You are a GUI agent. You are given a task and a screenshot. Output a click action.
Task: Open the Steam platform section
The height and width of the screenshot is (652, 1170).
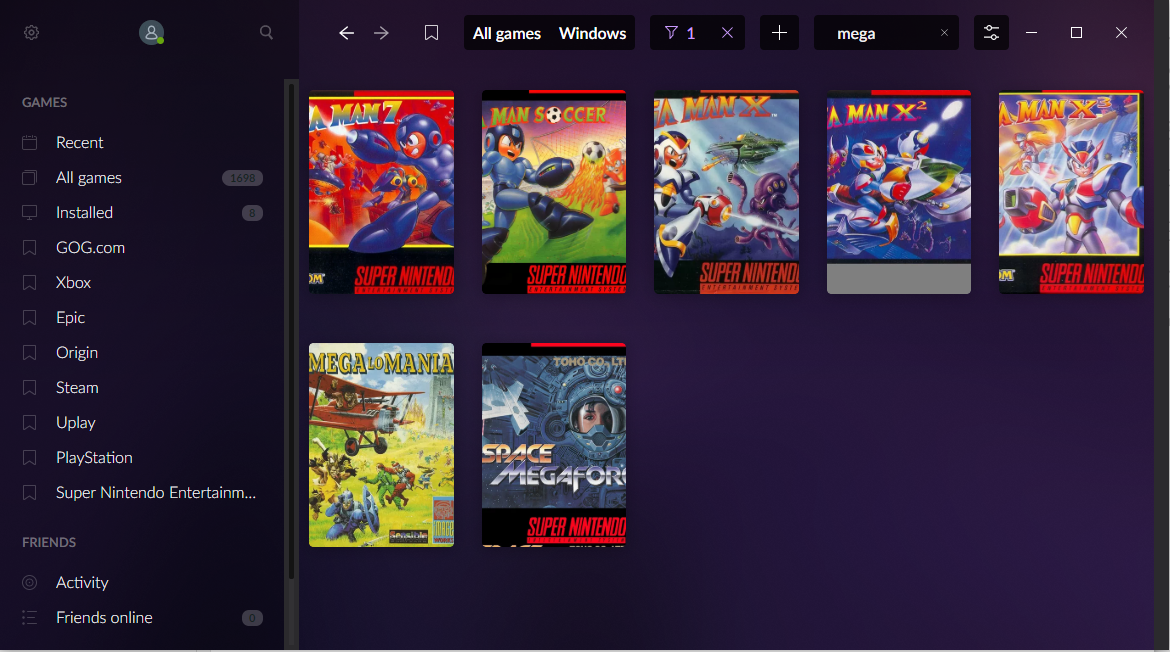pos(76,387)
